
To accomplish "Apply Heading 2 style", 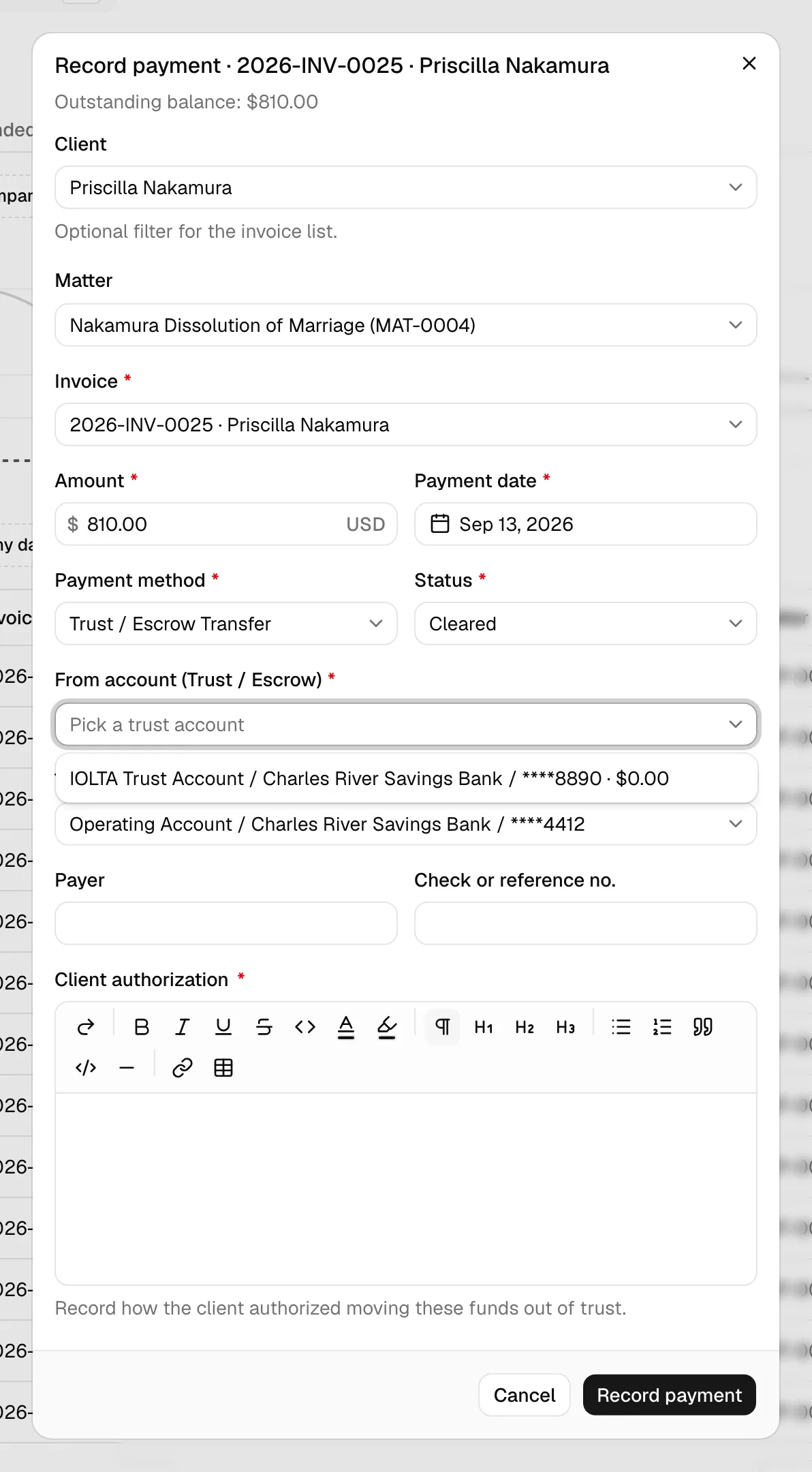I will (525, 1027).
